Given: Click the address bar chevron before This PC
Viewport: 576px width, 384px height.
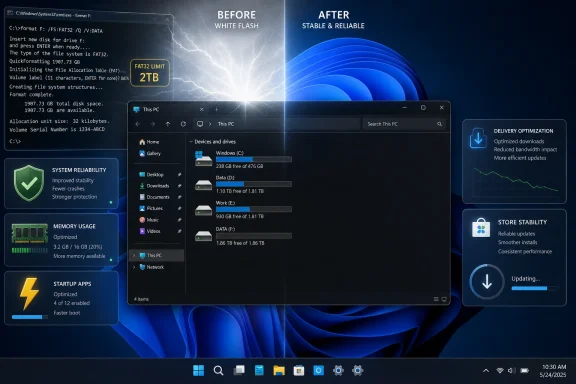Looking at the screenshot, I should click(x=210, y=124).
